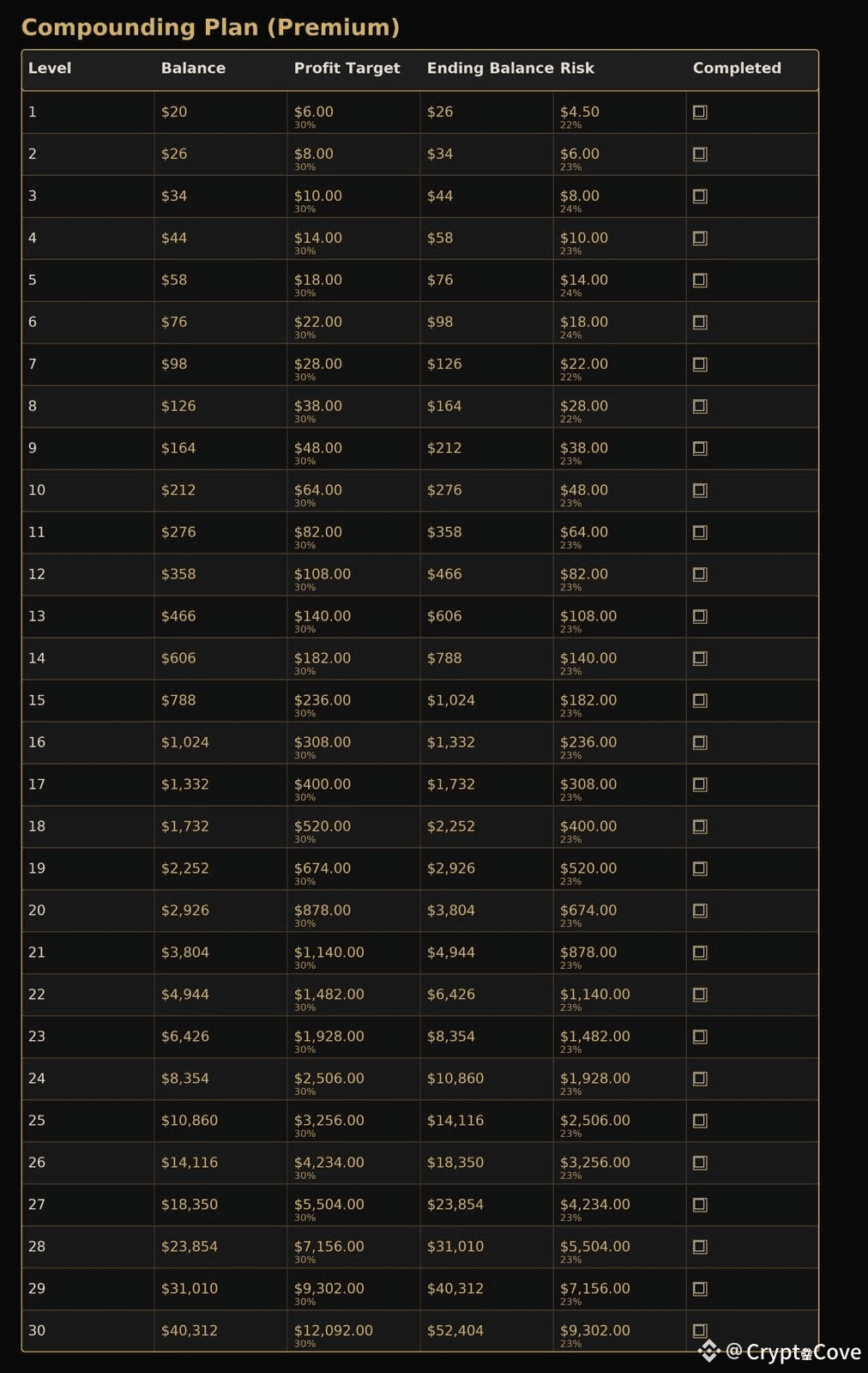Image resolution: width=868 pixels, height=1373 pixels.
Task: Tick completed checkbox on Level 16
Action: pos(700,743)
